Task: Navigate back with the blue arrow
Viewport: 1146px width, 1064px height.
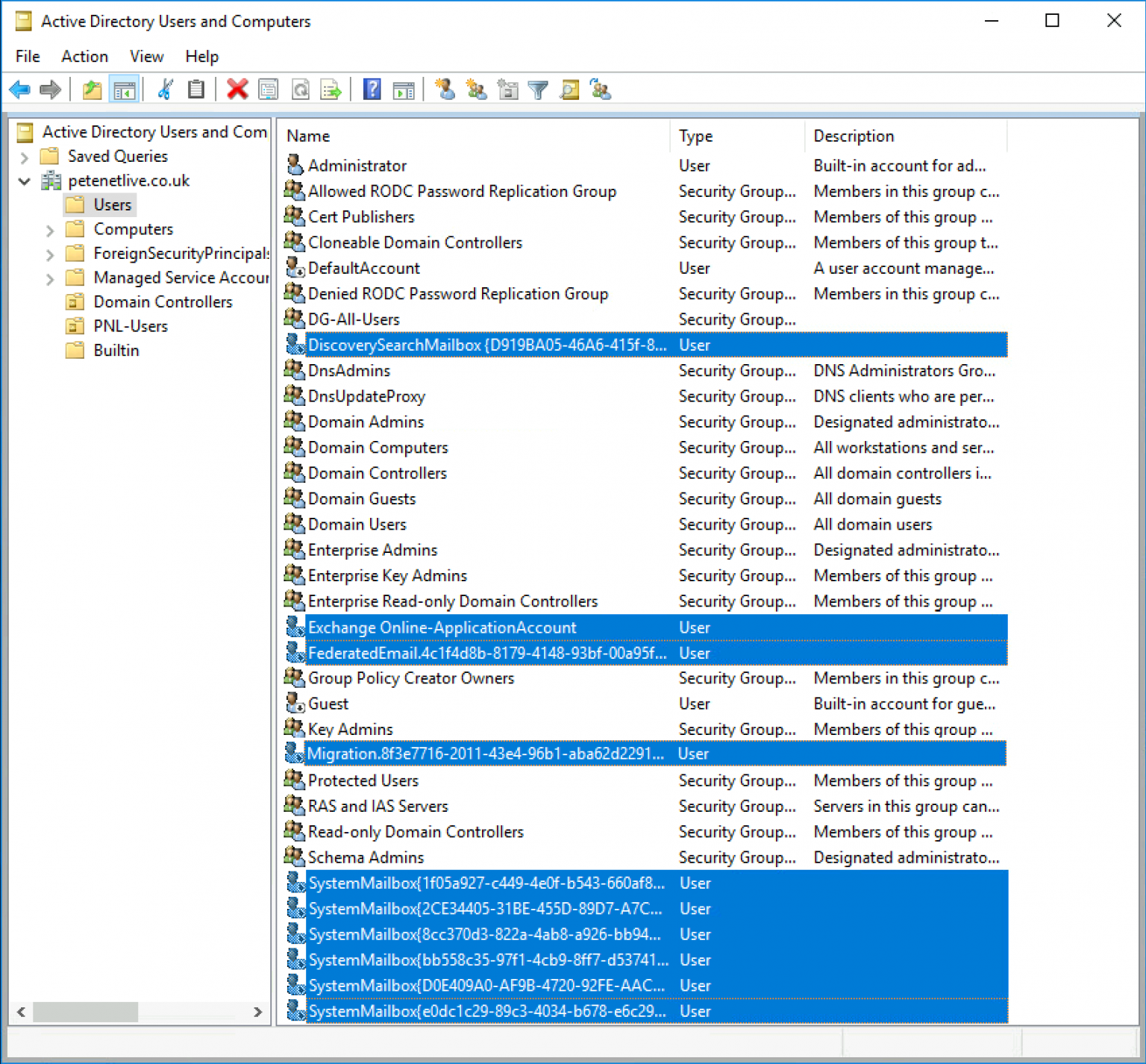Action: [19, 90]
